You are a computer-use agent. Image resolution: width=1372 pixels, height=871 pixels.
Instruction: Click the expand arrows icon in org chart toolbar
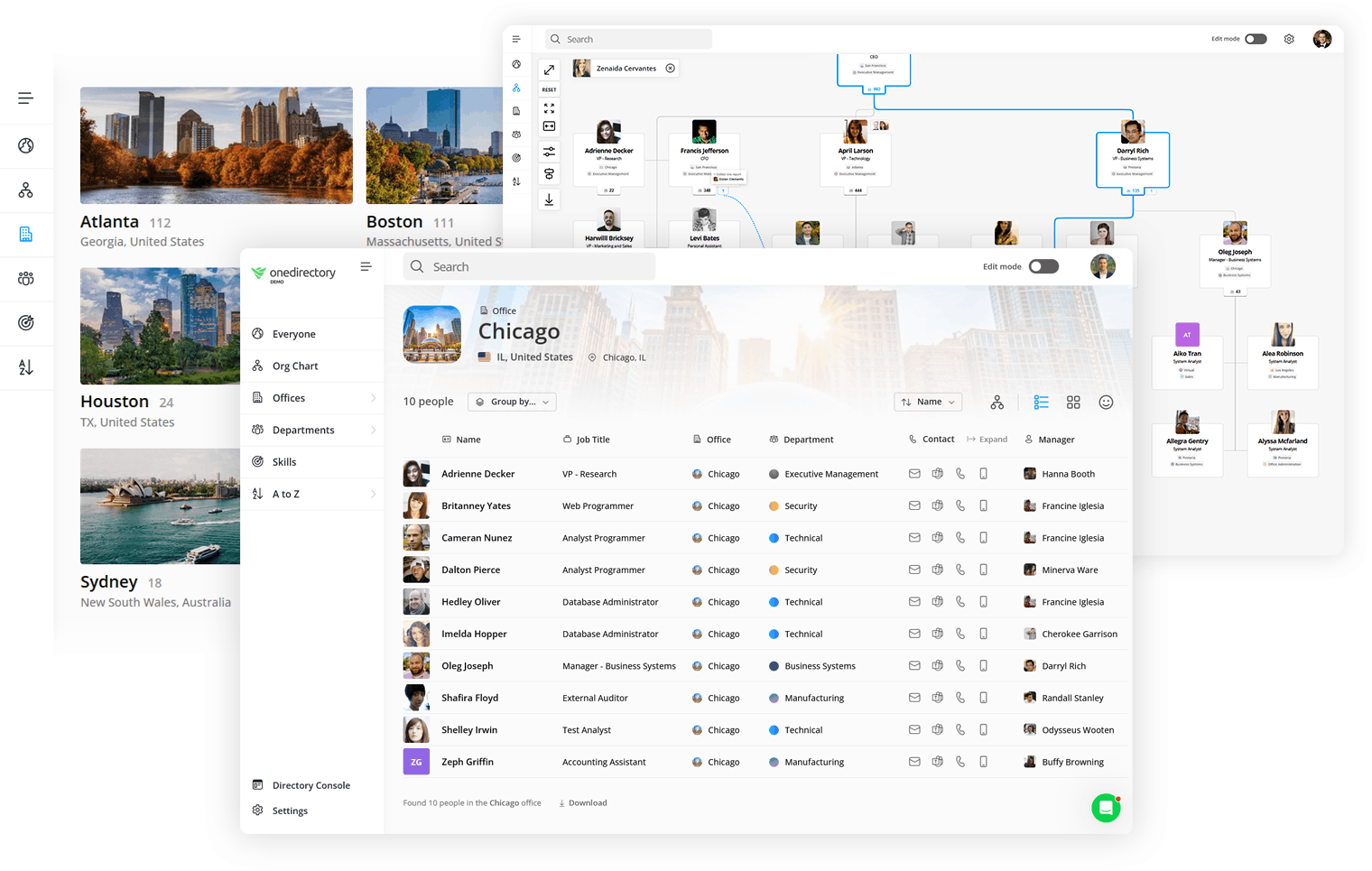pos(549,69)
